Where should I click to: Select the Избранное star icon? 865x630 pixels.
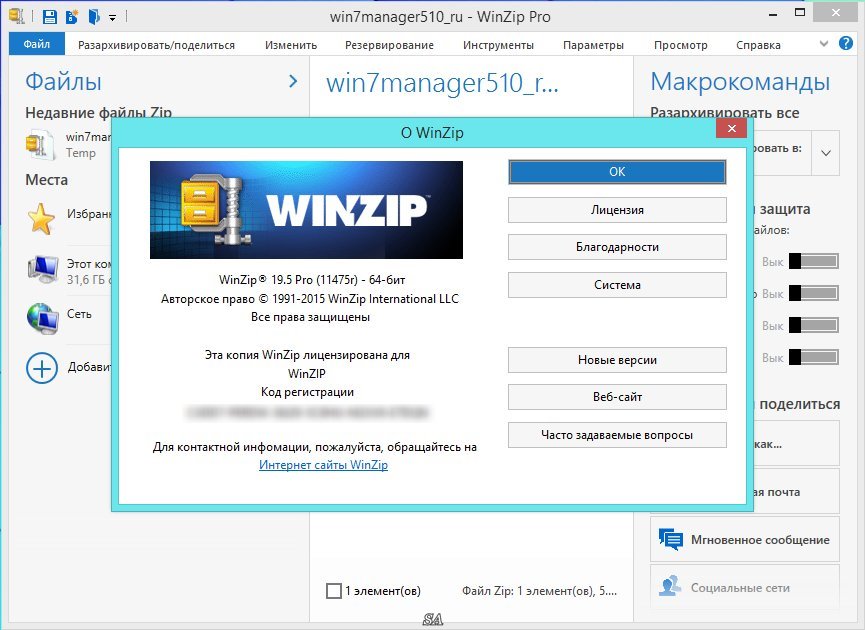41,218
